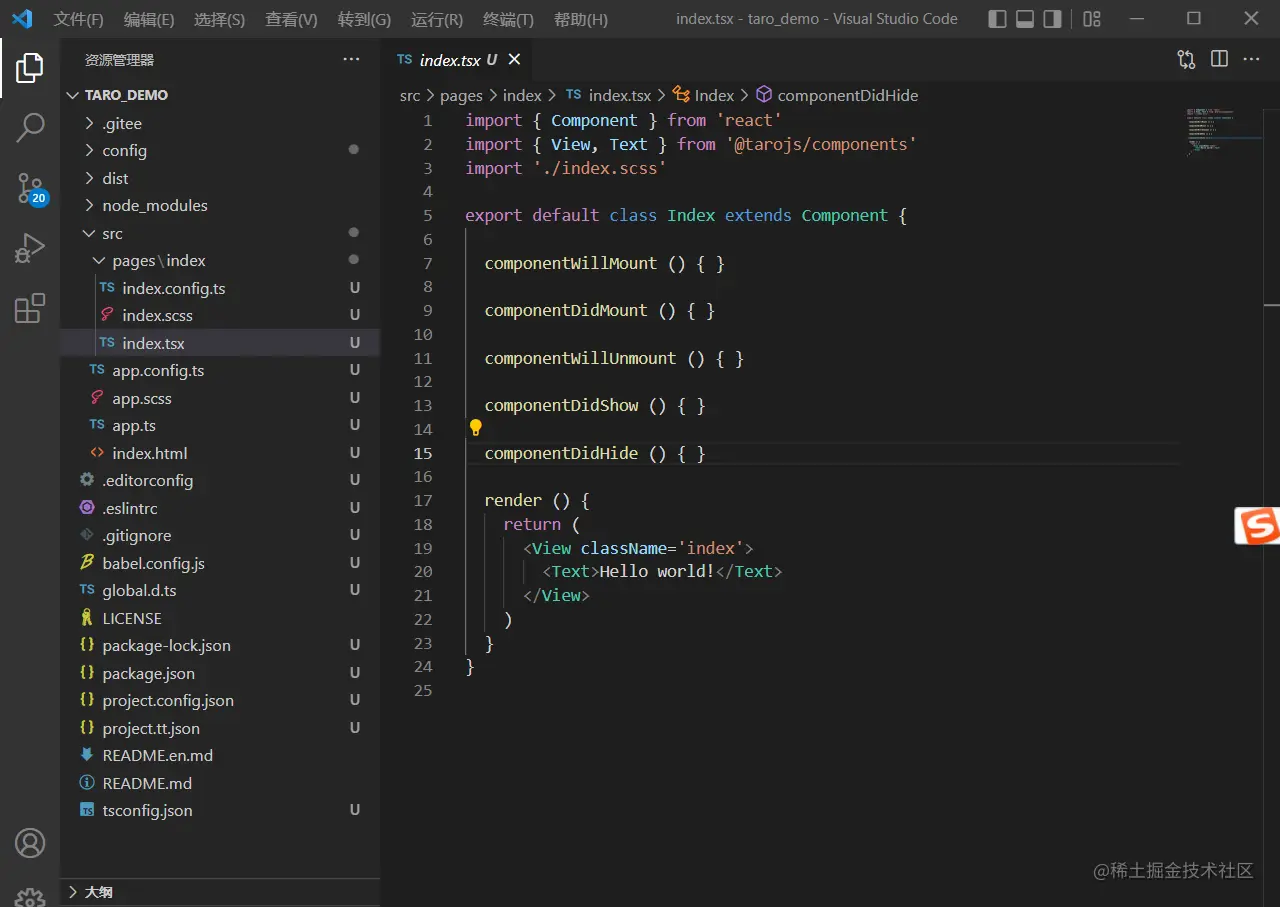
Task: Click the Accounts icon in activity bar
Action: (x=30, y=843)
